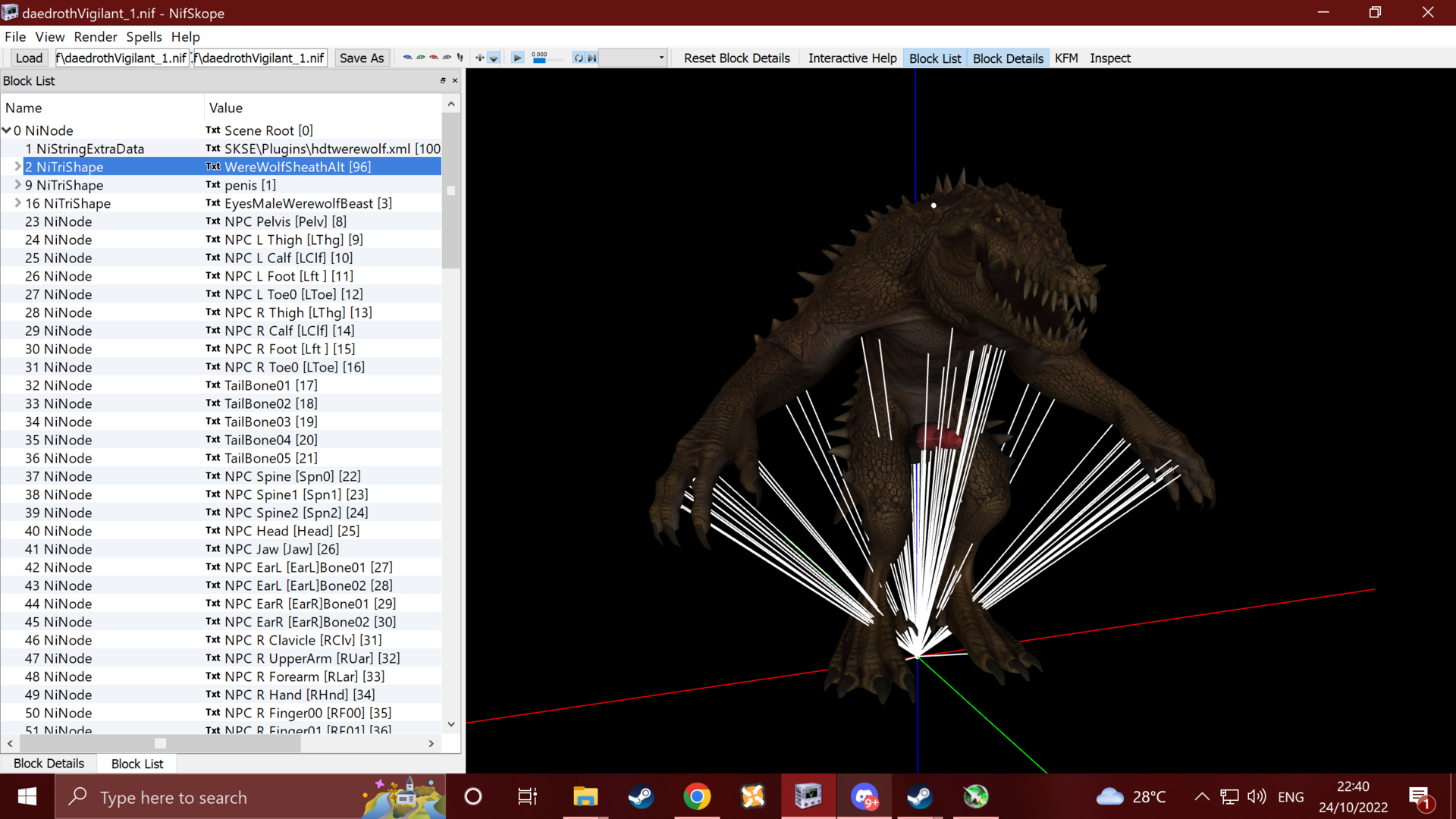Screen dimensions: 1456x819
Task: Expand the 16 NiTriShape block
Action: point(18,202)
